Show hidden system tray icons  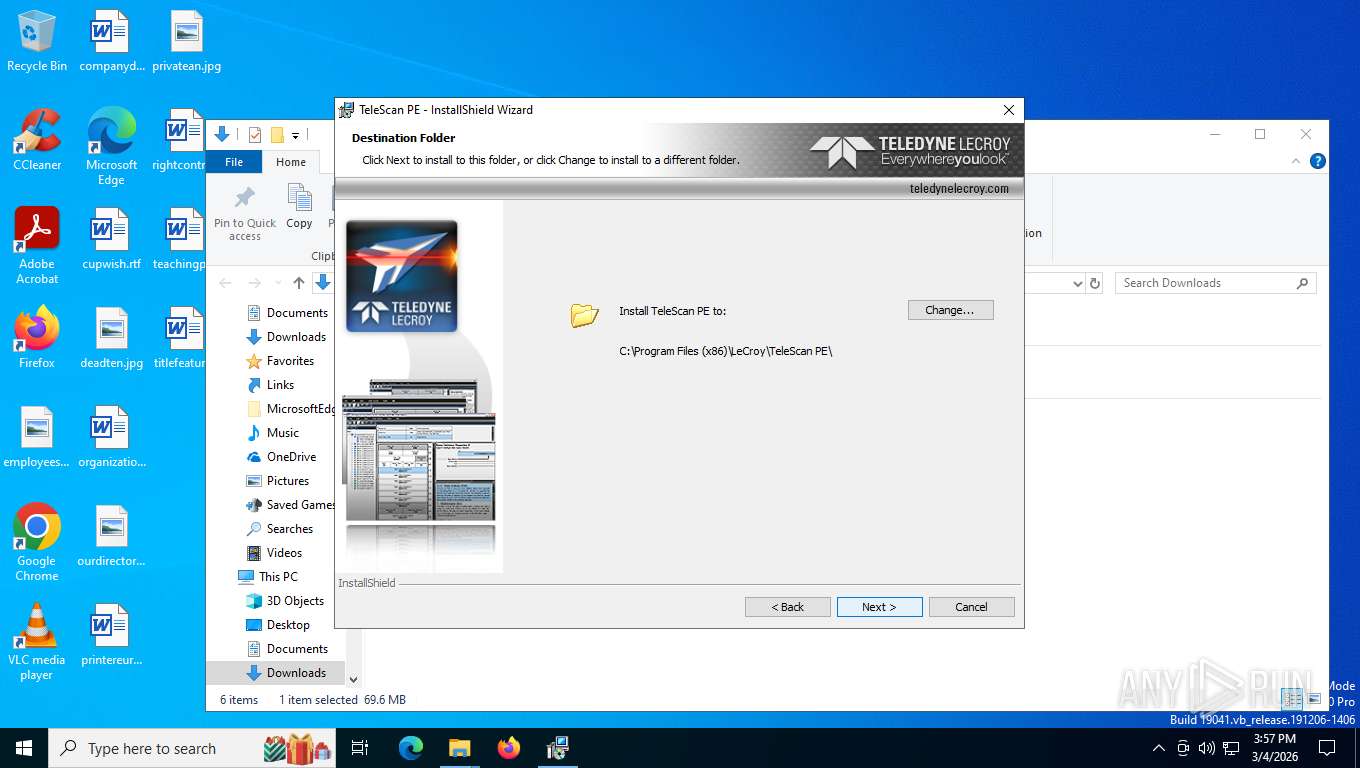1159,748
